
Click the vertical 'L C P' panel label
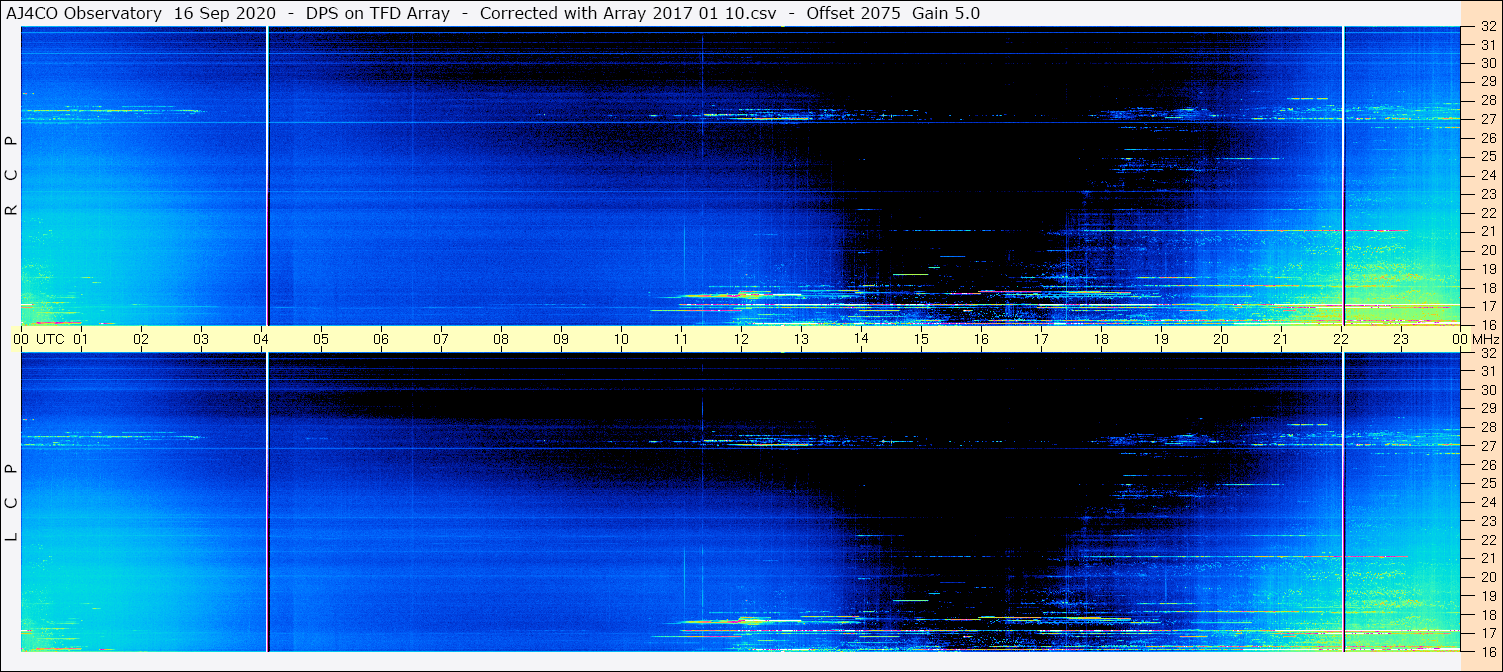point(12,503)
